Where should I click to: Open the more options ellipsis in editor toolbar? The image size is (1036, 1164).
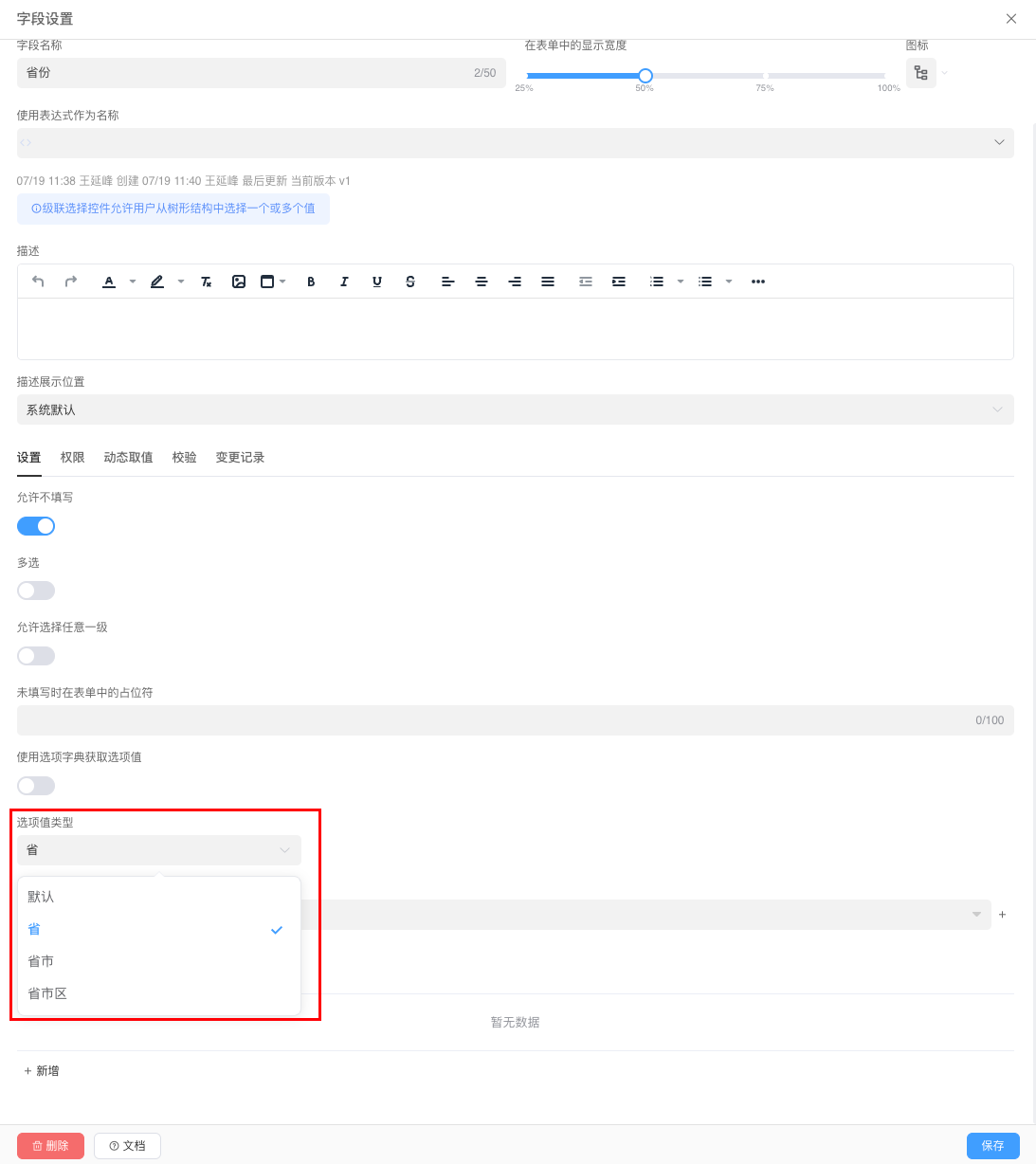pyautogui.click(x=757, y=281)
